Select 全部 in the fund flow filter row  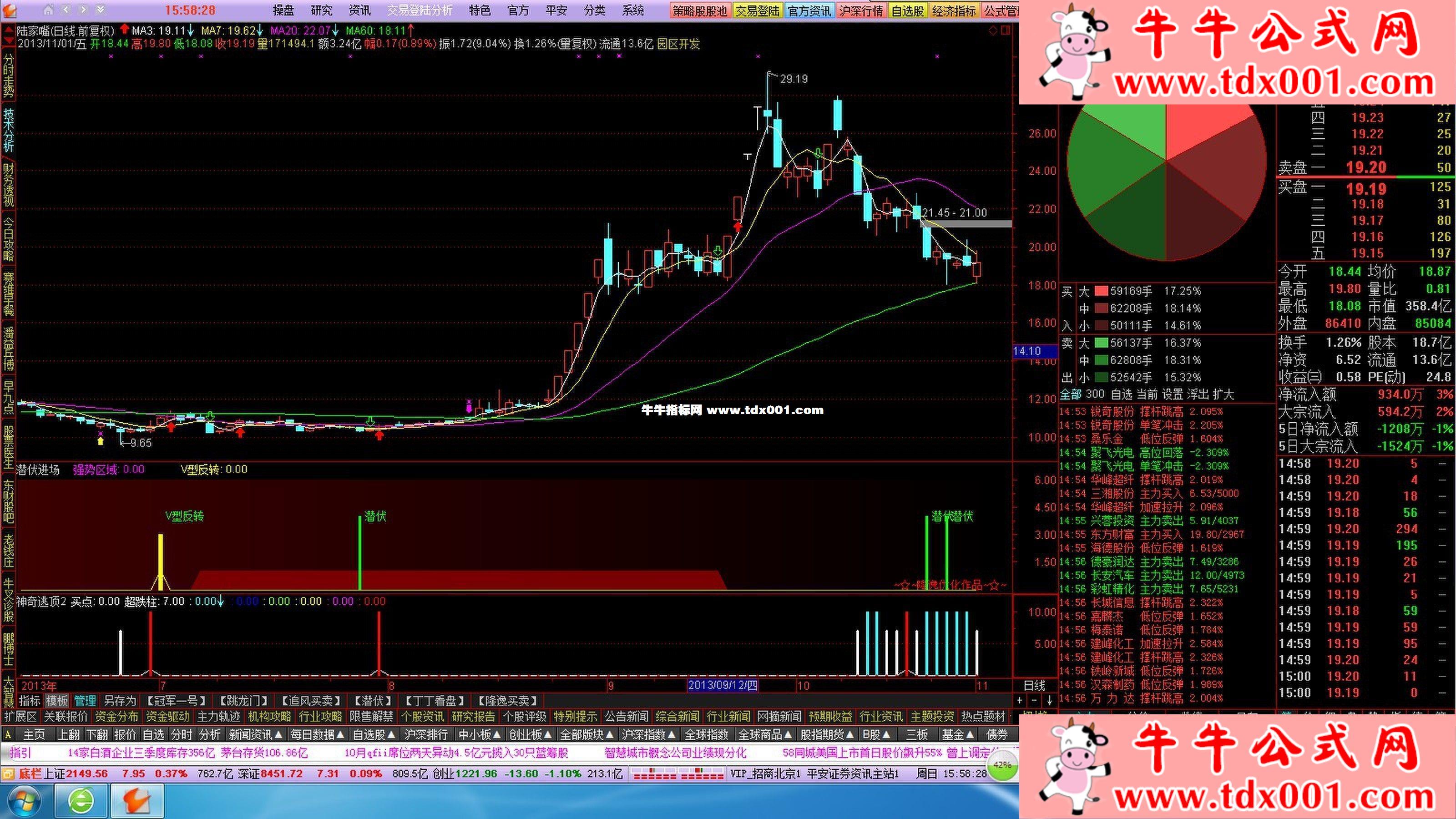click(1071, 394)
